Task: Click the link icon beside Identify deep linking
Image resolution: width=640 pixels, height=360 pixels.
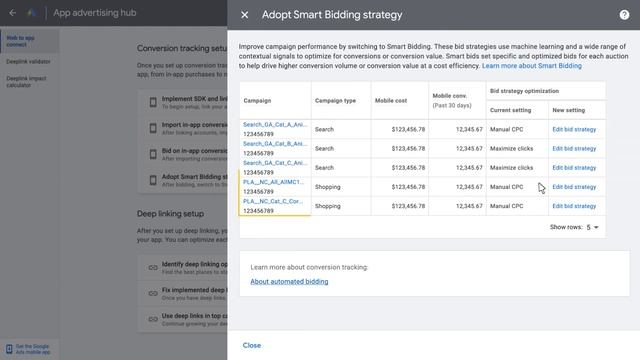Action: pyautogui.click(x=153, y=268)
